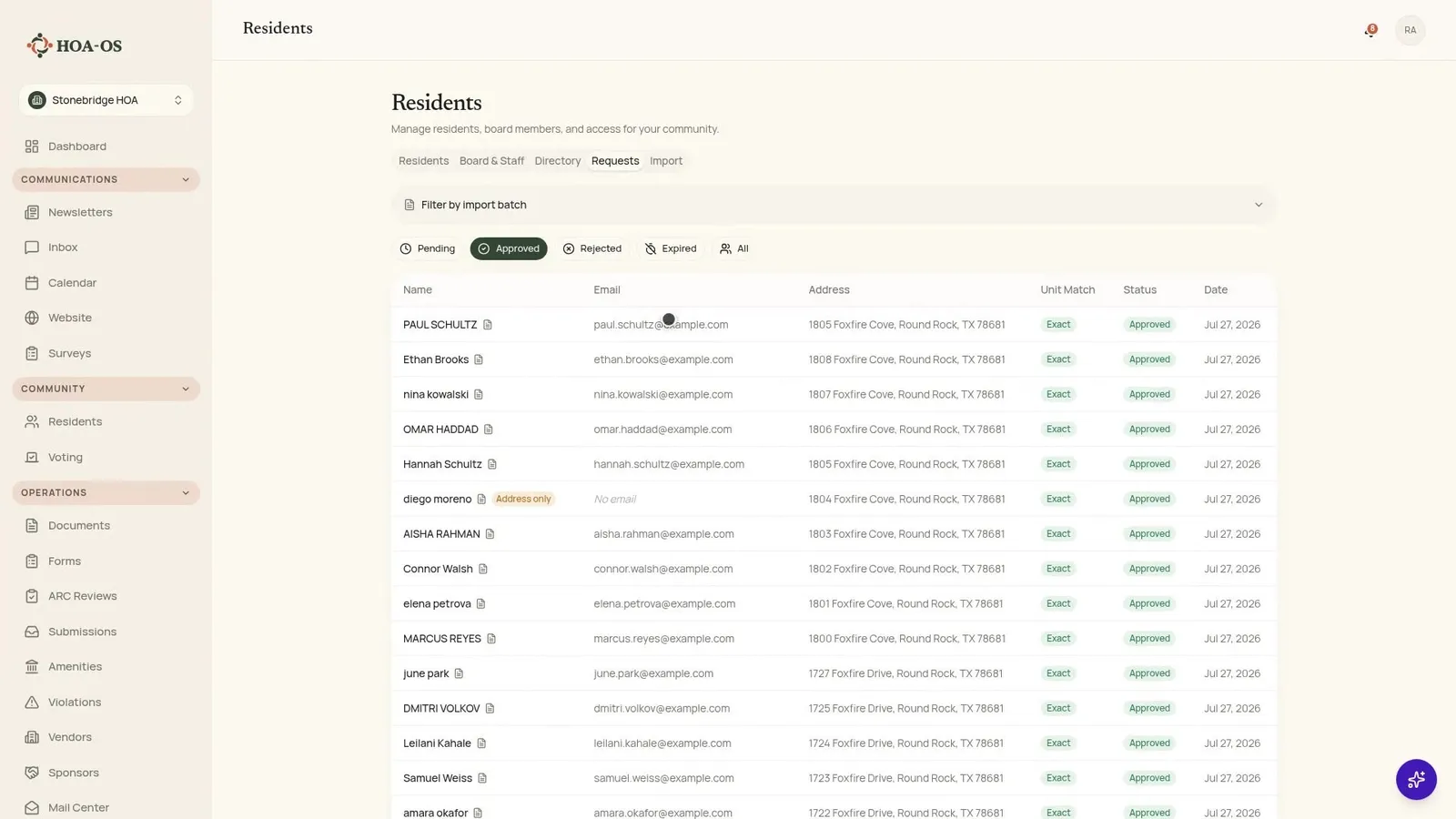Viewport: 1456px width, 819px height.
Task: Click the date for Samuel Weiss row
Action: tap(1232, 778)
